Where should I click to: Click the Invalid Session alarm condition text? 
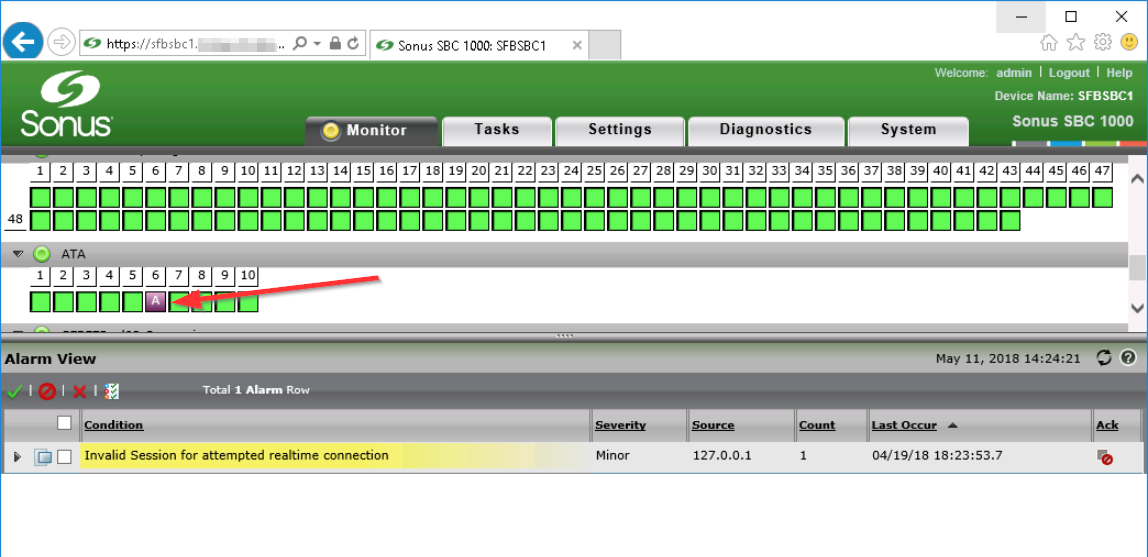tap(236, 455)
